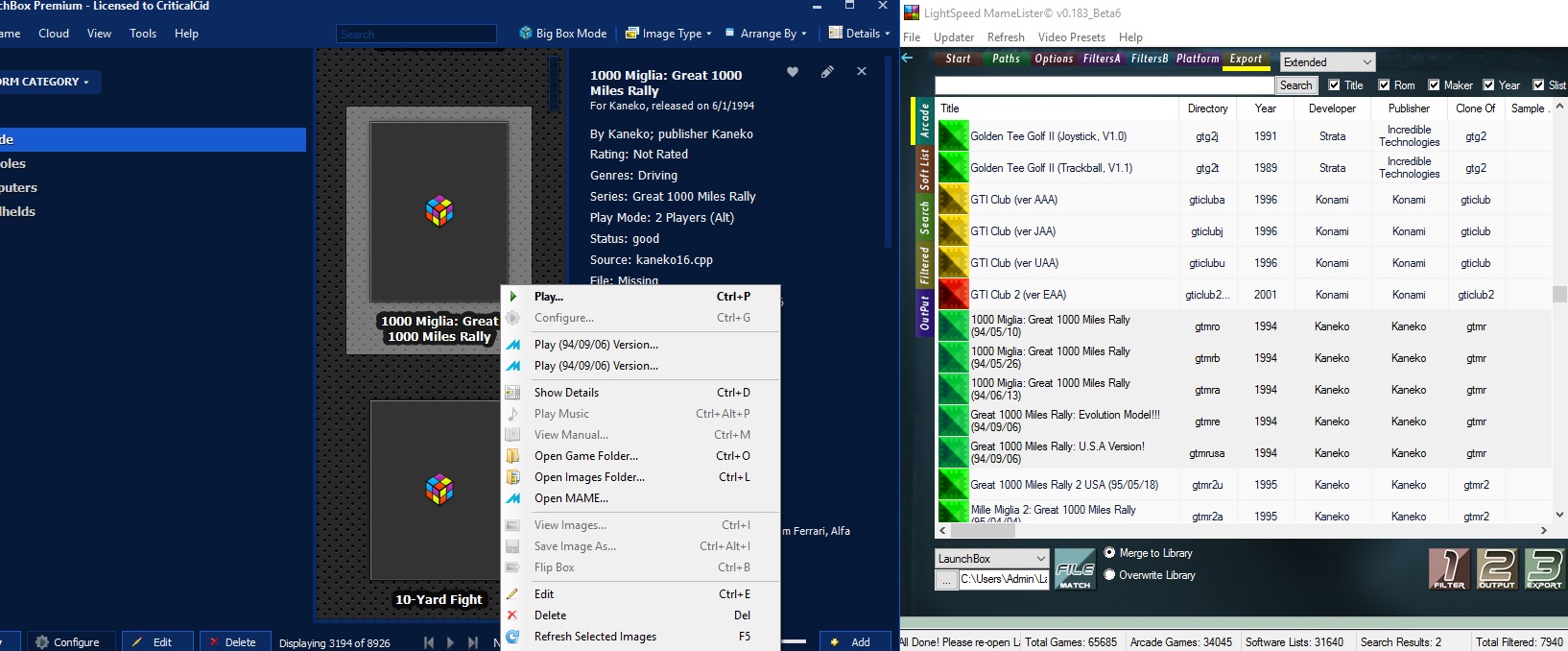Click the 1000 Miglia box art thumbnail
Image resolution: width=1568 pixels, height=651 pixels.
(440, 212)
